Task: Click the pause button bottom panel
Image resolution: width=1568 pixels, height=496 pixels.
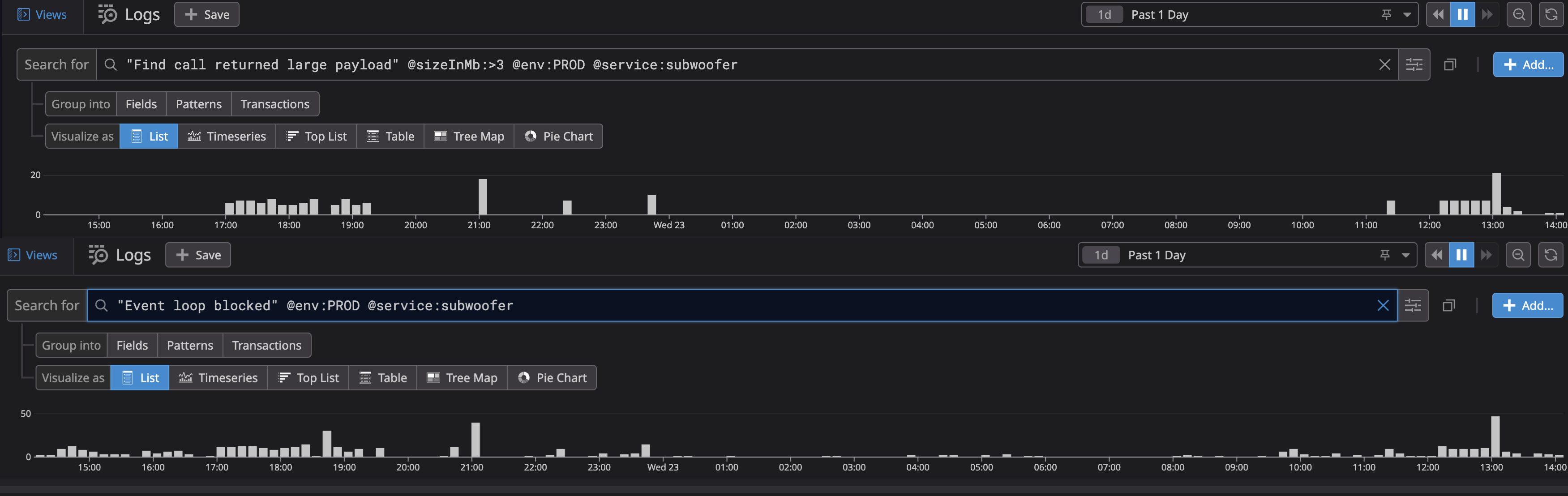Action: pyautogui.click(x=1461, y=255)
